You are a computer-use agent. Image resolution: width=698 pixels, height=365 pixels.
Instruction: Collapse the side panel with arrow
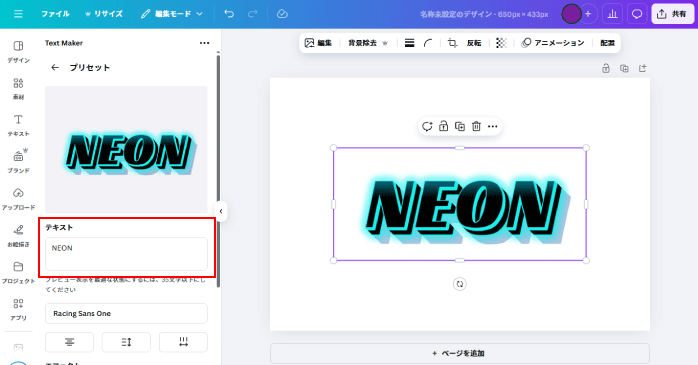click(x=221, y=211)
